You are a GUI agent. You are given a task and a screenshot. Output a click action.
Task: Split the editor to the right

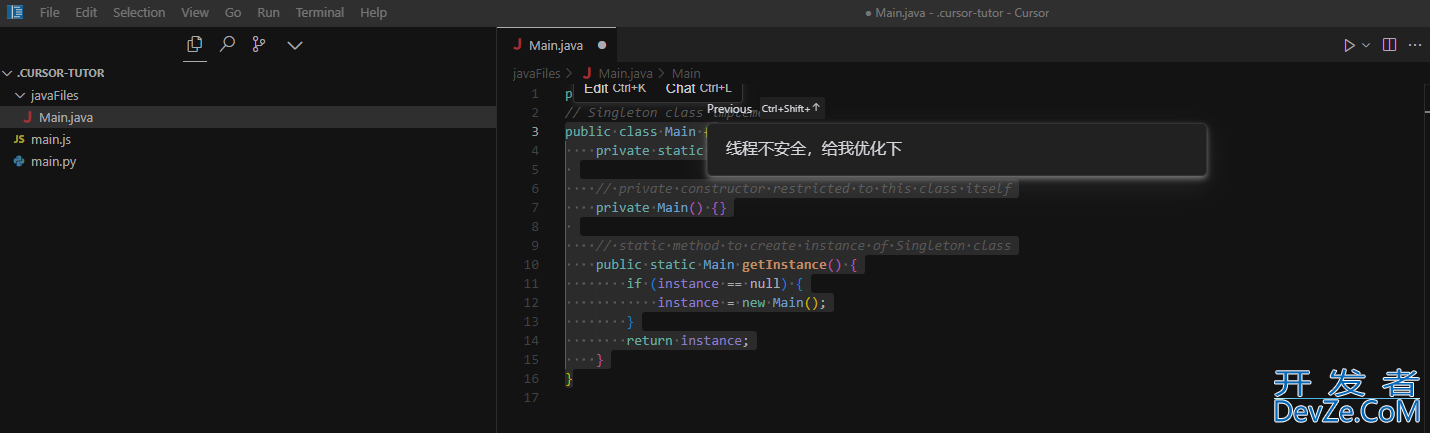pos(1389,45)
